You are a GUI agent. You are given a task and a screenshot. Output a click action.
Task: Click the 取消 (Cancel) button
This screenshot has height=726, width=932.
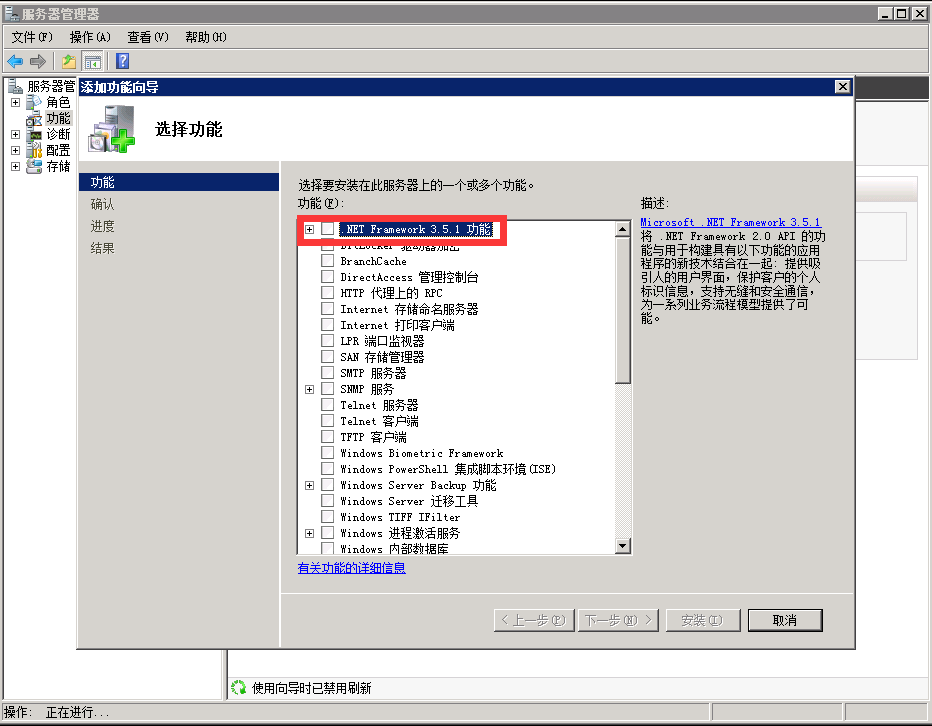click(784, 620)
